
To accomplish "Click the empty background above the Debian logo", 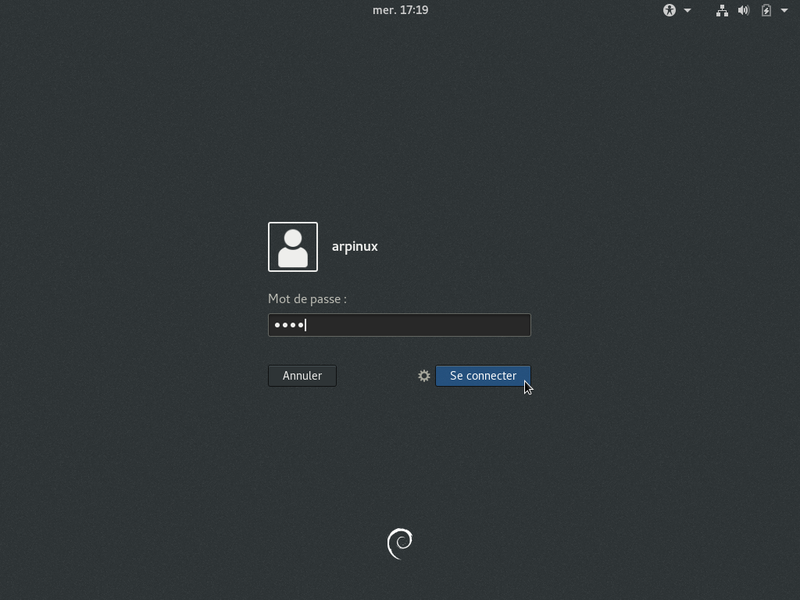I will 399,470.
